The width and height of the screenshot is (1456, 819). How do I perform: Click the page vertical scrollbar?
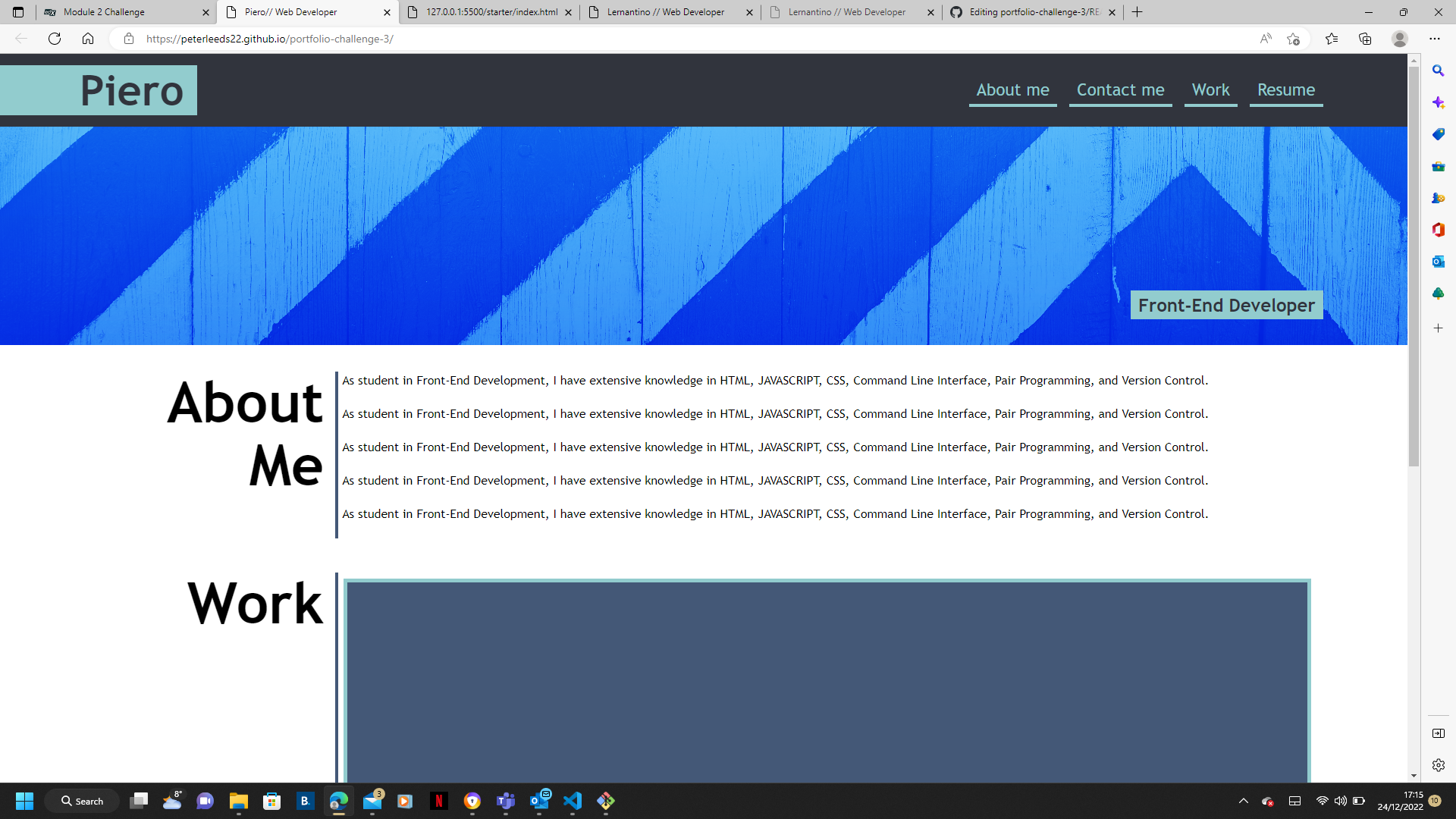click(x=1414, y=265)
